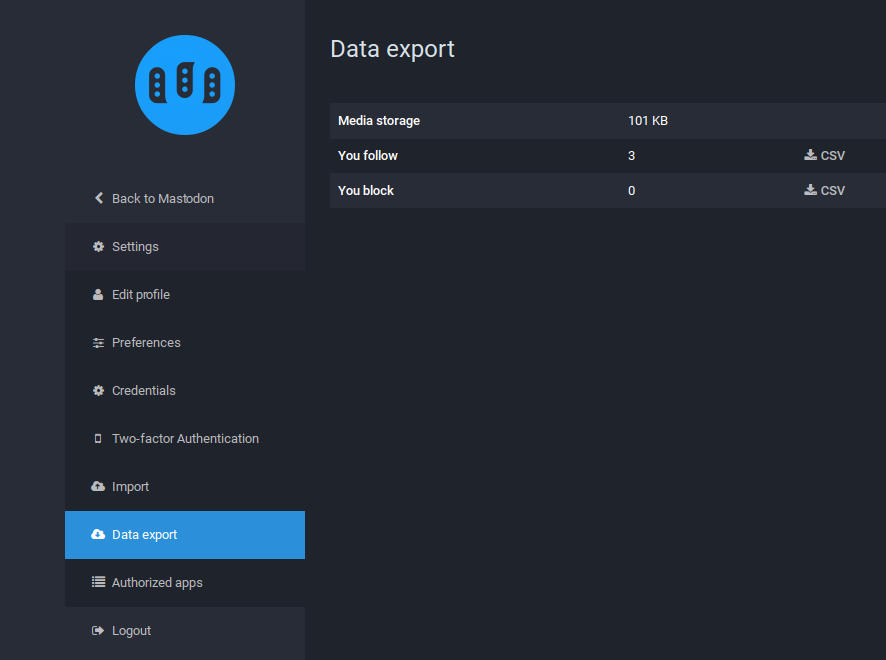
Task: Click the You follow row label
Action: 368,156
